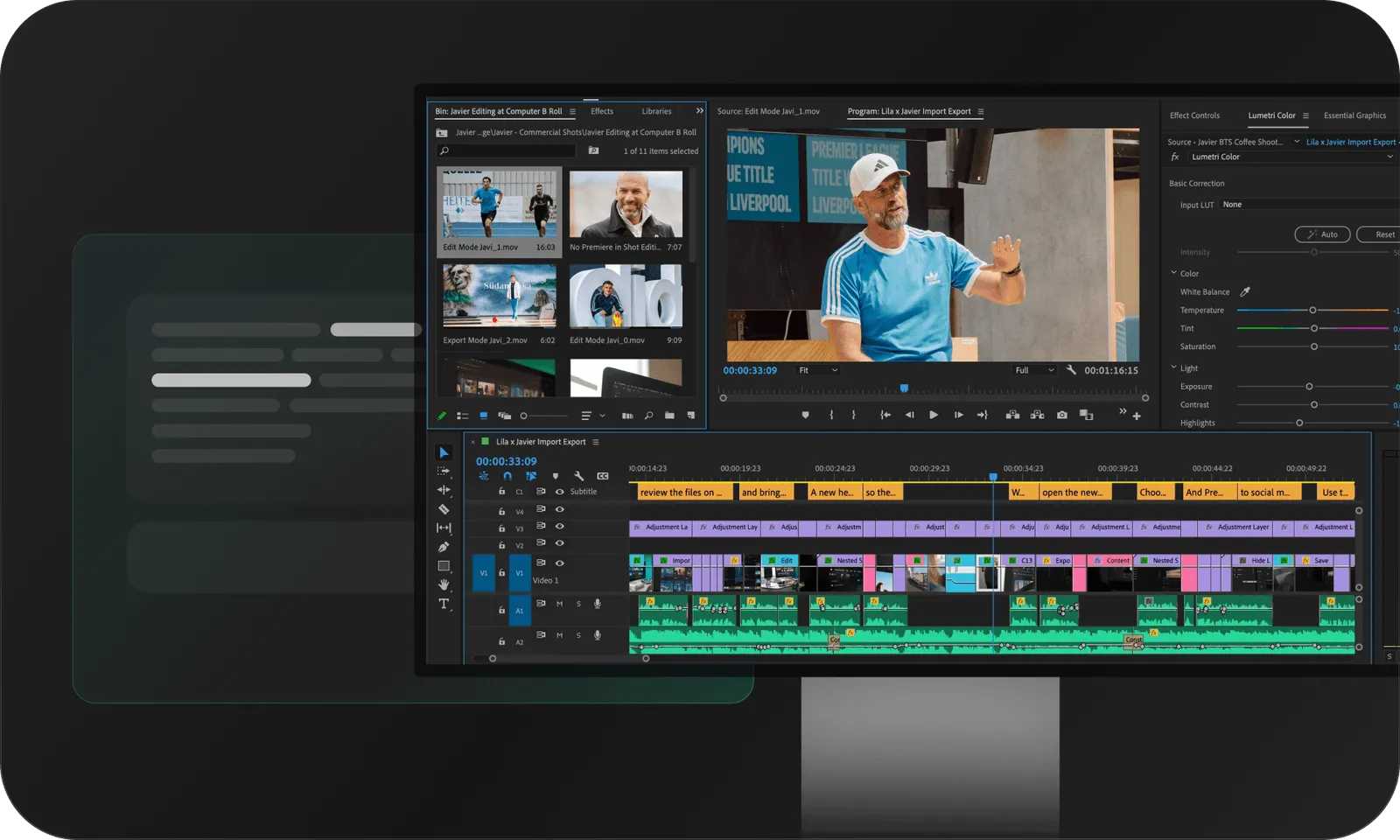Select the Hand tool
The width and height of the screenshot is (1400, 840).
(x=444, y=584)
